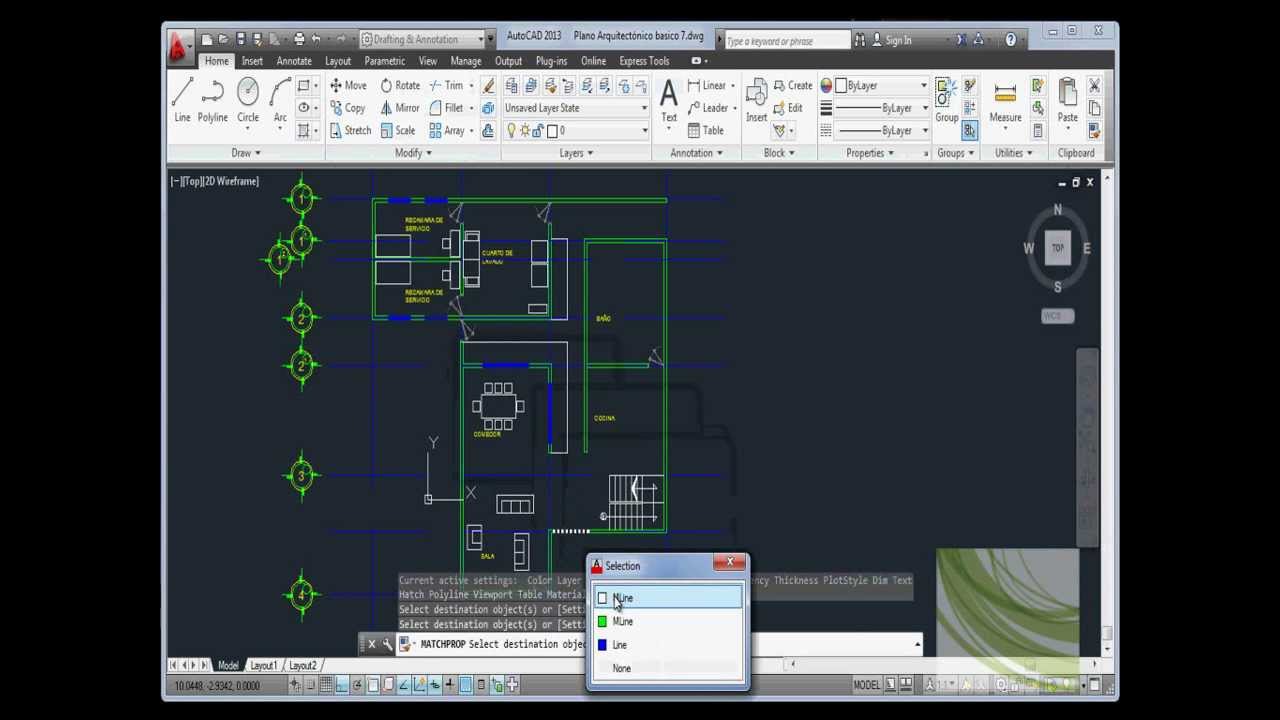1280x720 pixels.
Task: Toggle the MODEL space status bar button
Action: click(866, 685)
